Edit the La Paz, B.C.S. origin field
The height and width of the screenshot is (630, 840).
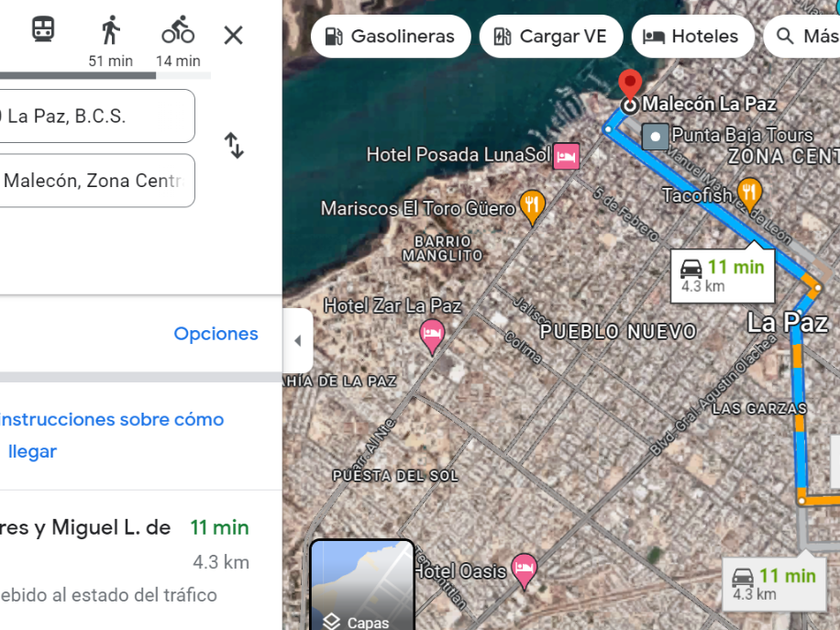(97, 116)
